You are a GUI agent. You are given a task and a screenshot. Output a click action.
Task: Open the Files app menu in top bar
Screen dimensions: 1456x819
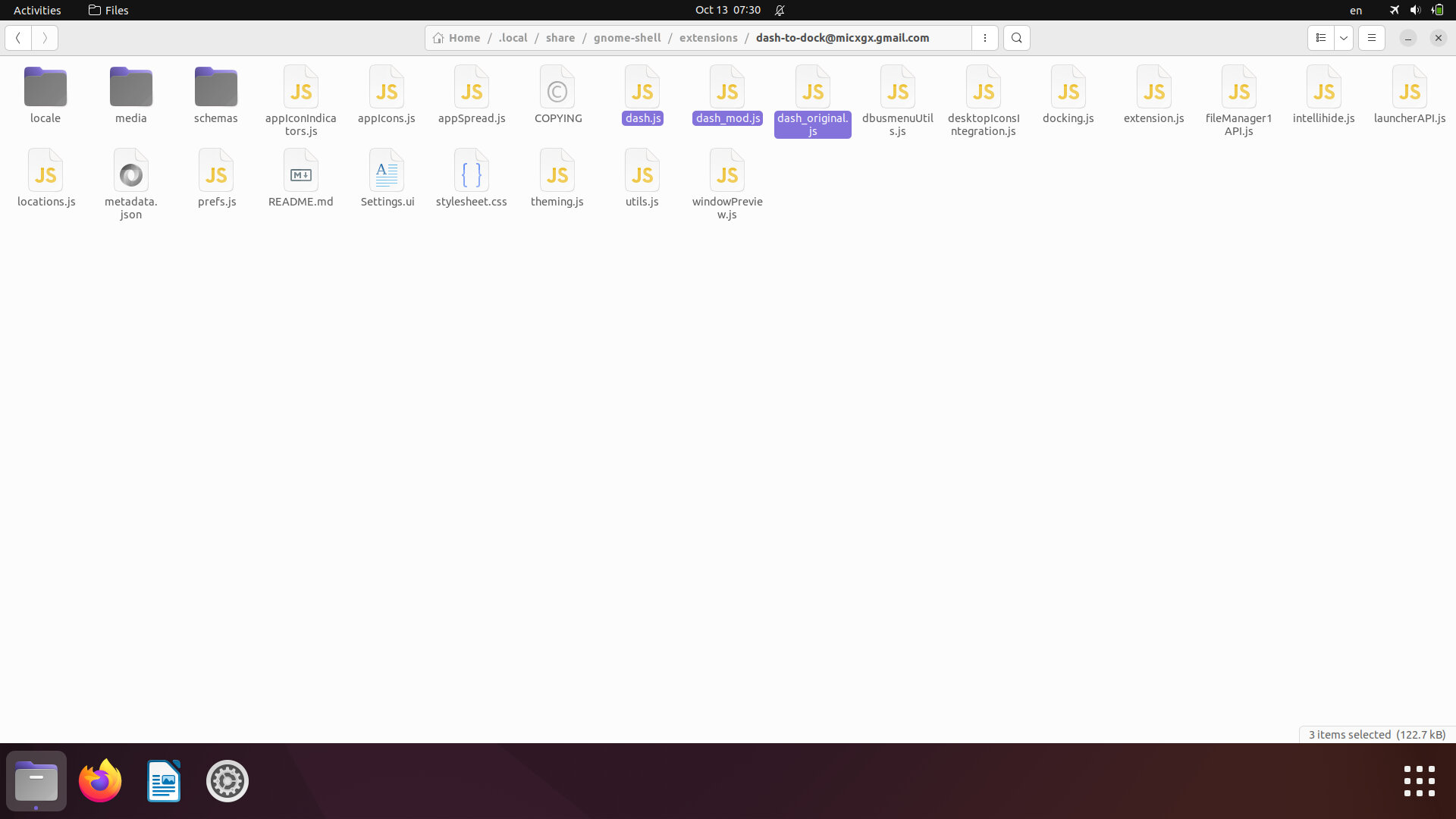(108, 11)
